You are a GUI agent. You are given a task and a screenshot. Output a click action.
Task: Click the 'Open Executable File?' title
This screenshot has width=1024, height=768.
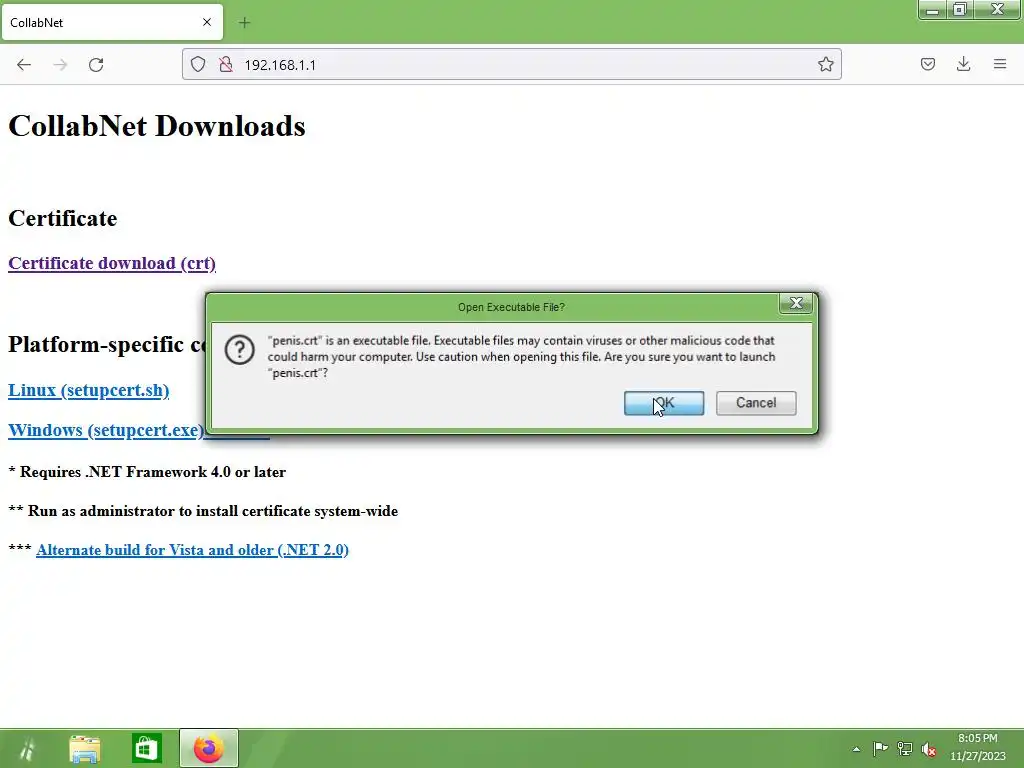pos(511,307)
